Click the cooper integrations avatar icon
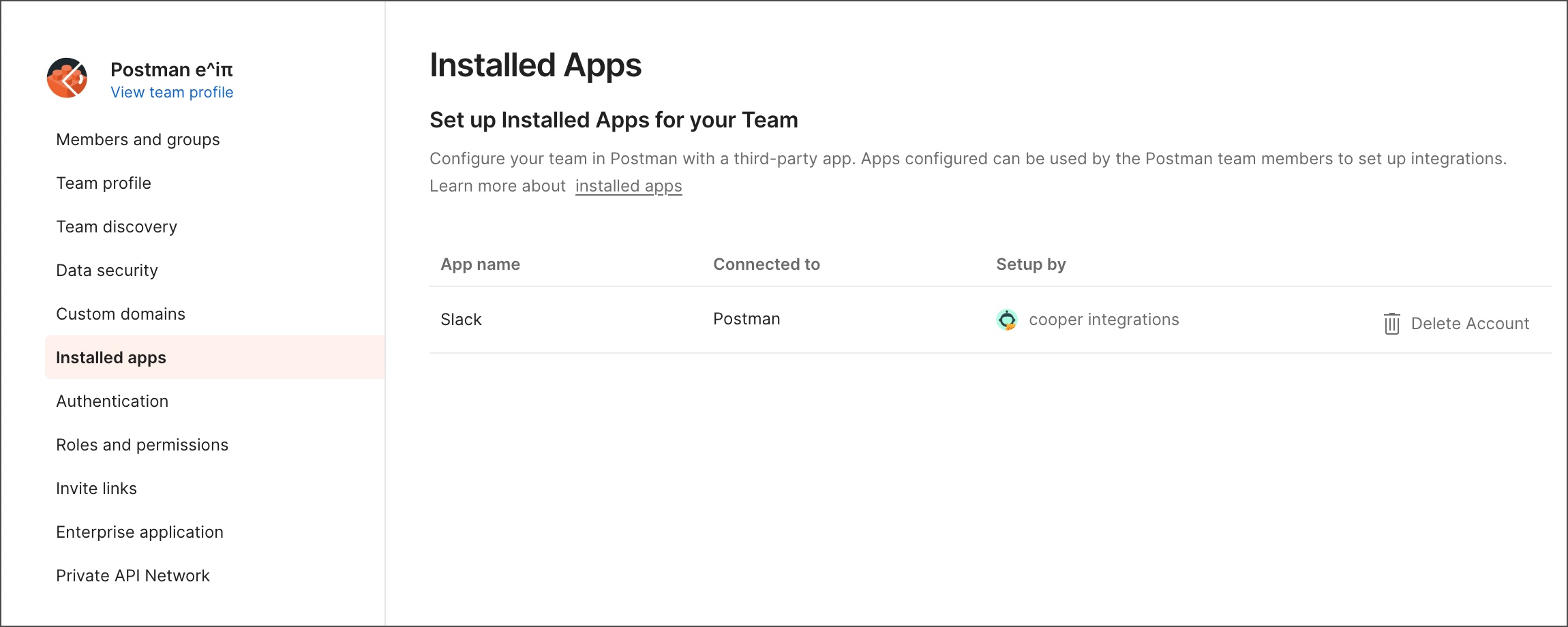Screen dimensions: 1568x627 point(1006,320)
